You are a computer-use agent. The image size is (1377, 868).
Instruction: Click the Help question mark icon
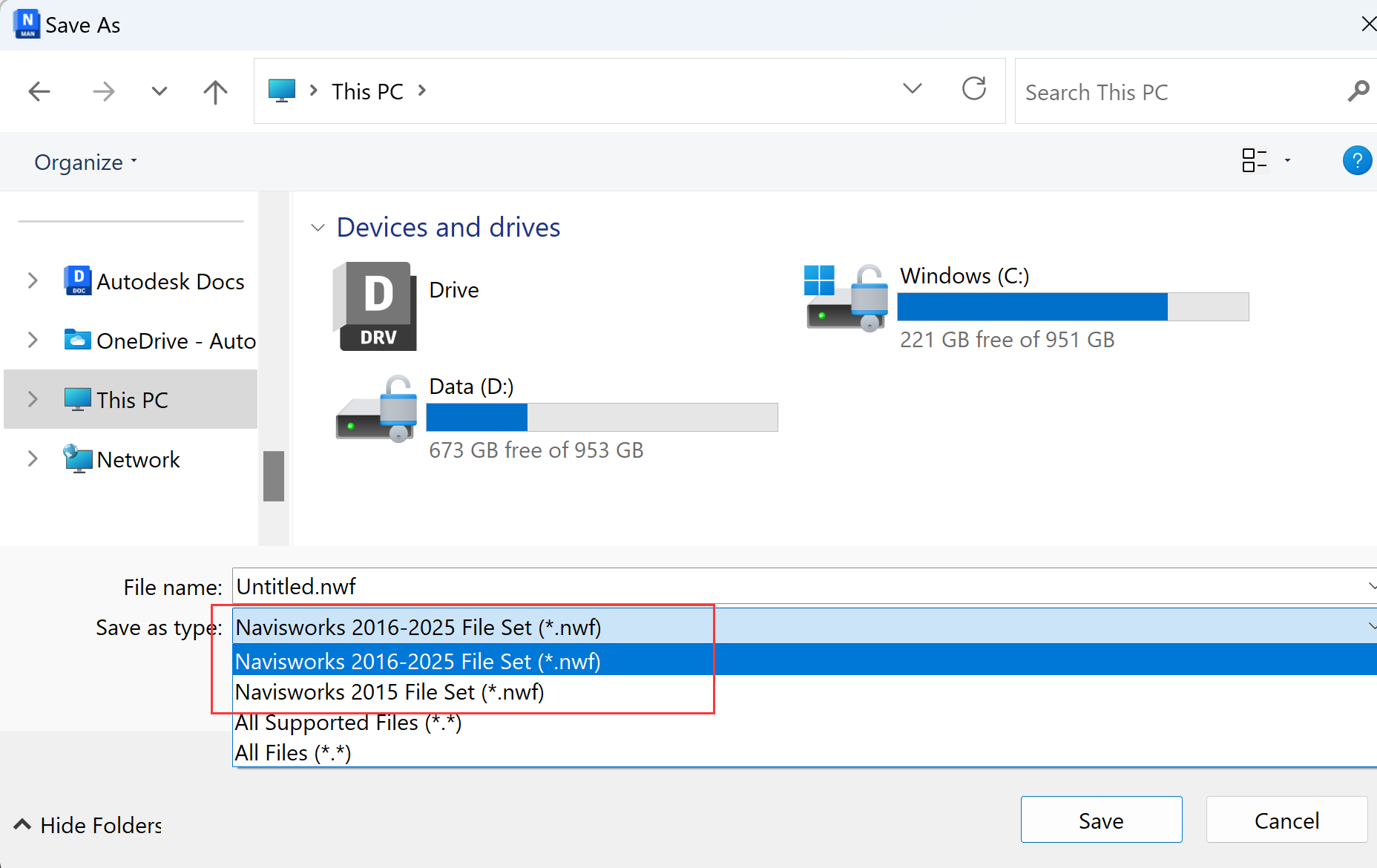tap(1357, 160)
